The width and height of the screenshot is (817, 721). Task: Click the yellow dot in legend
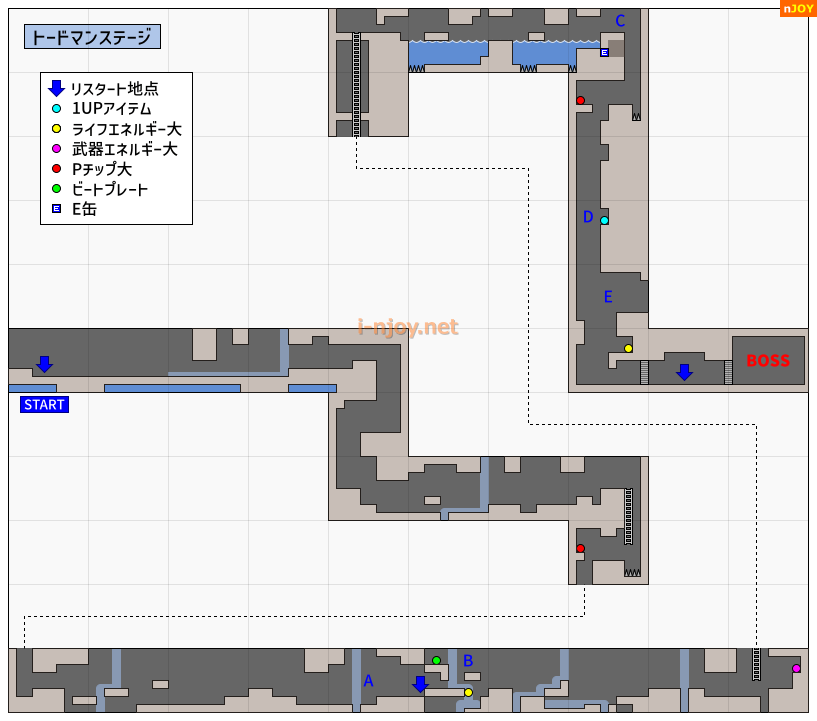(x=56, y=129)
